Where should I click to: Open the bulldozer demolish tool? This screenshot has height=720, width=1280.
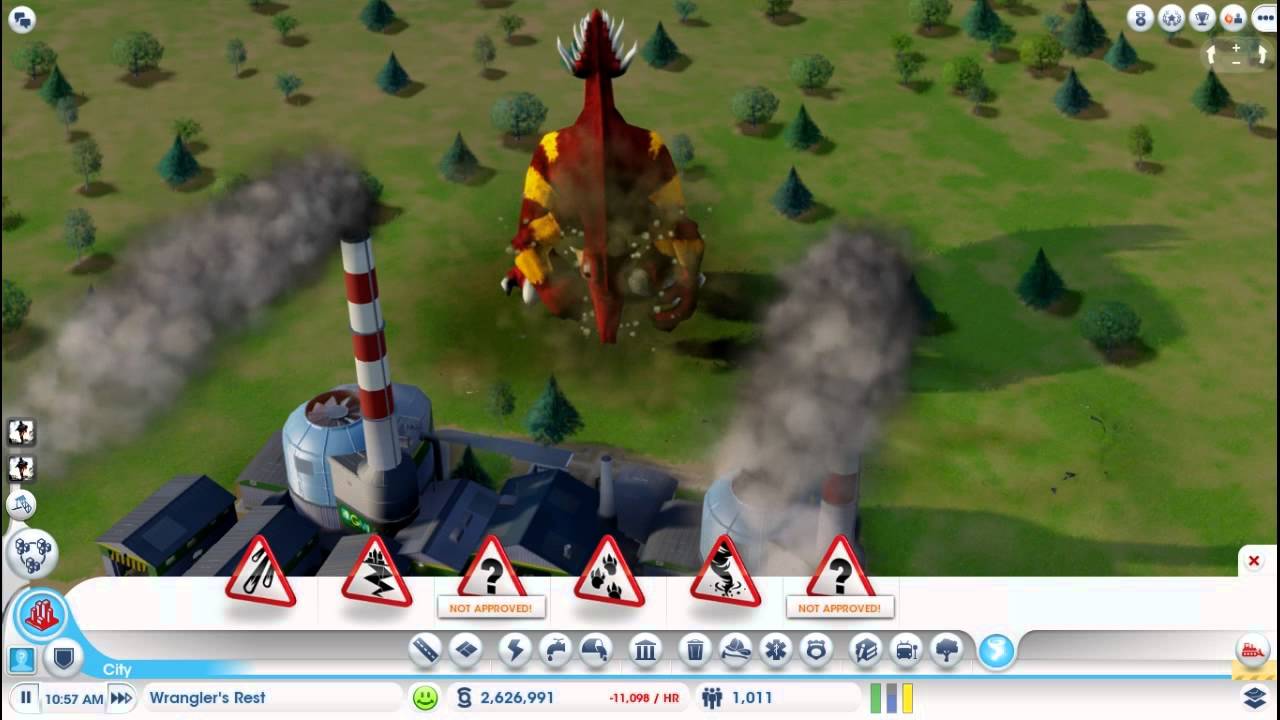(1252, 651)
